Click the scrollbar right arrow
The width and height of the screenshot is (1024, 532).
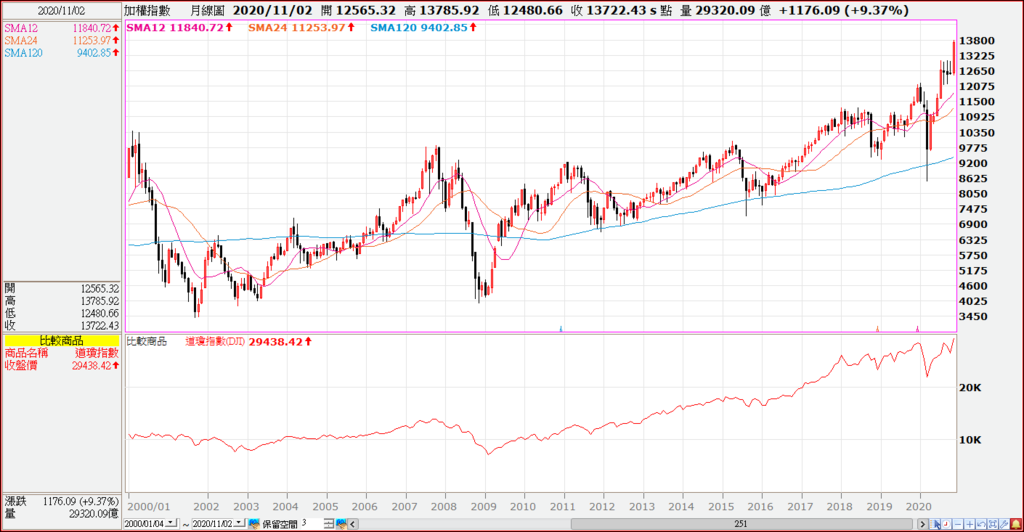point(923,524)
